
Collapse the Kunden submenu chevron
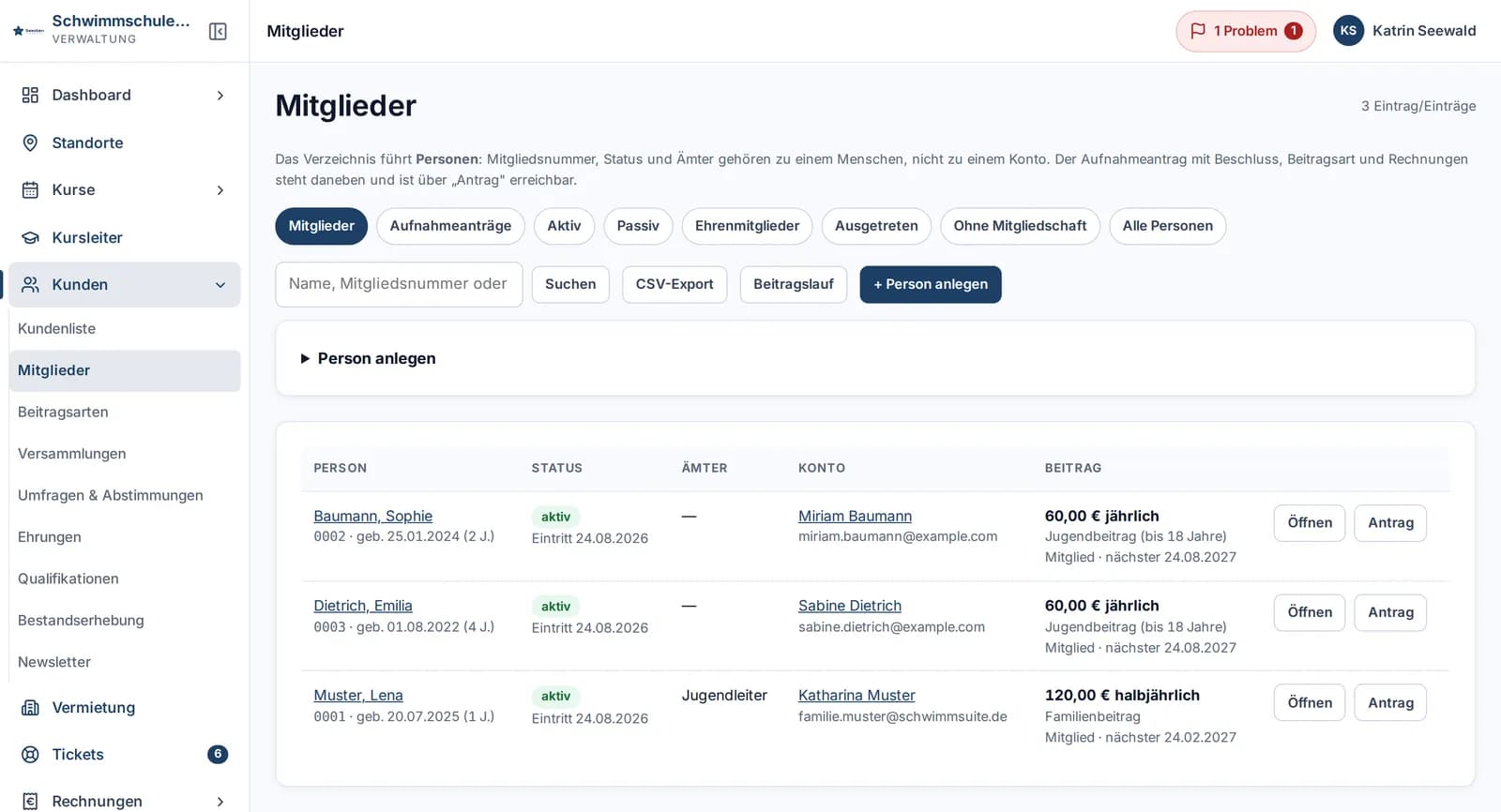[220, 285]
